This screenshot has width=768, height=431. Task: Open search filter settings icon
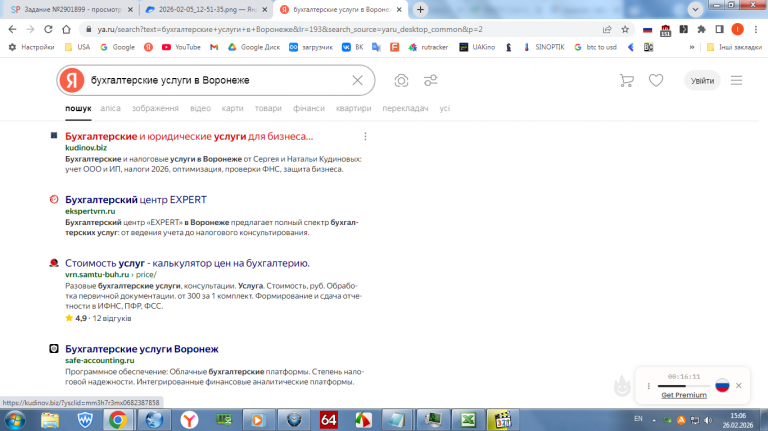[x=431, y=80]
